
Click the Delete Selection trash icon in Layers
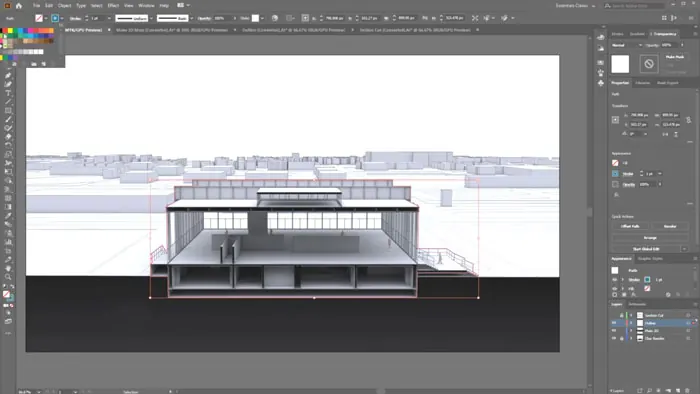[688, 390]
